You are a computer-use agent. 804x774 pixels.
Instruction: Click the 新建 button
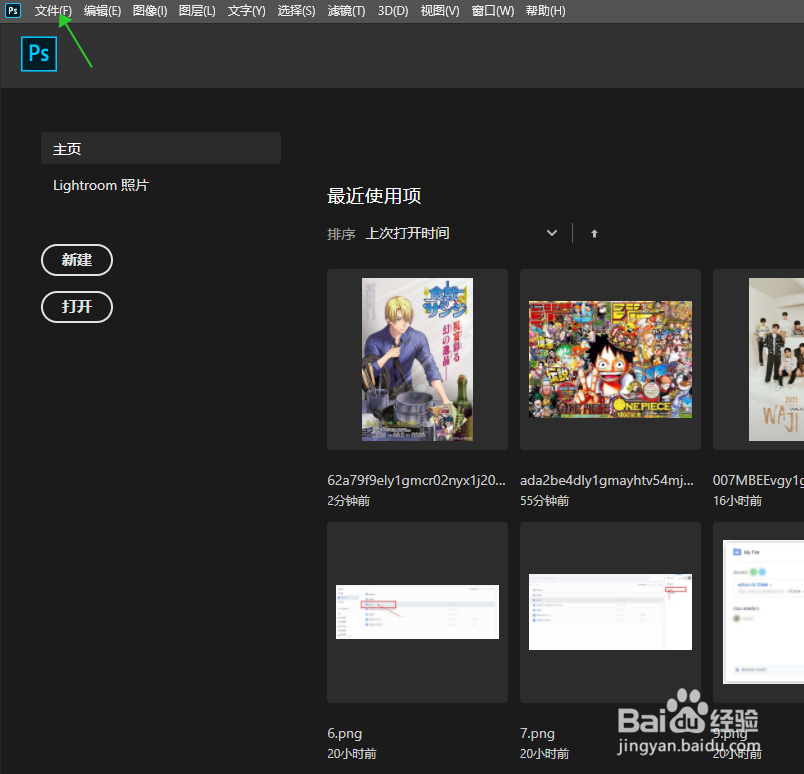coord(77,260)
